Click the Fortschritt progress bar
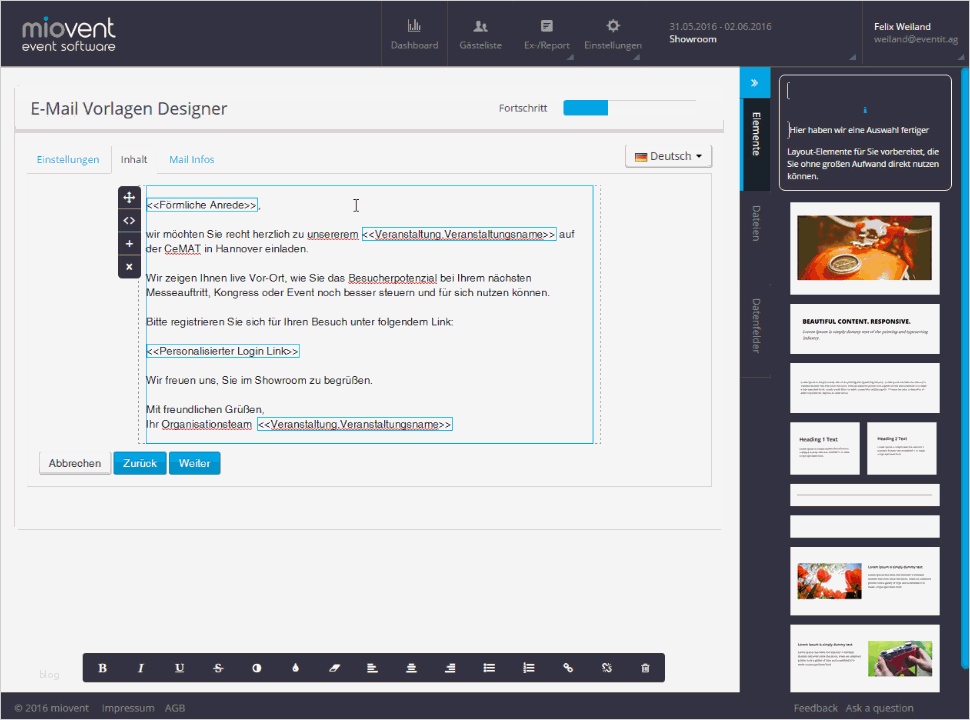 click(x=629, y=108)
